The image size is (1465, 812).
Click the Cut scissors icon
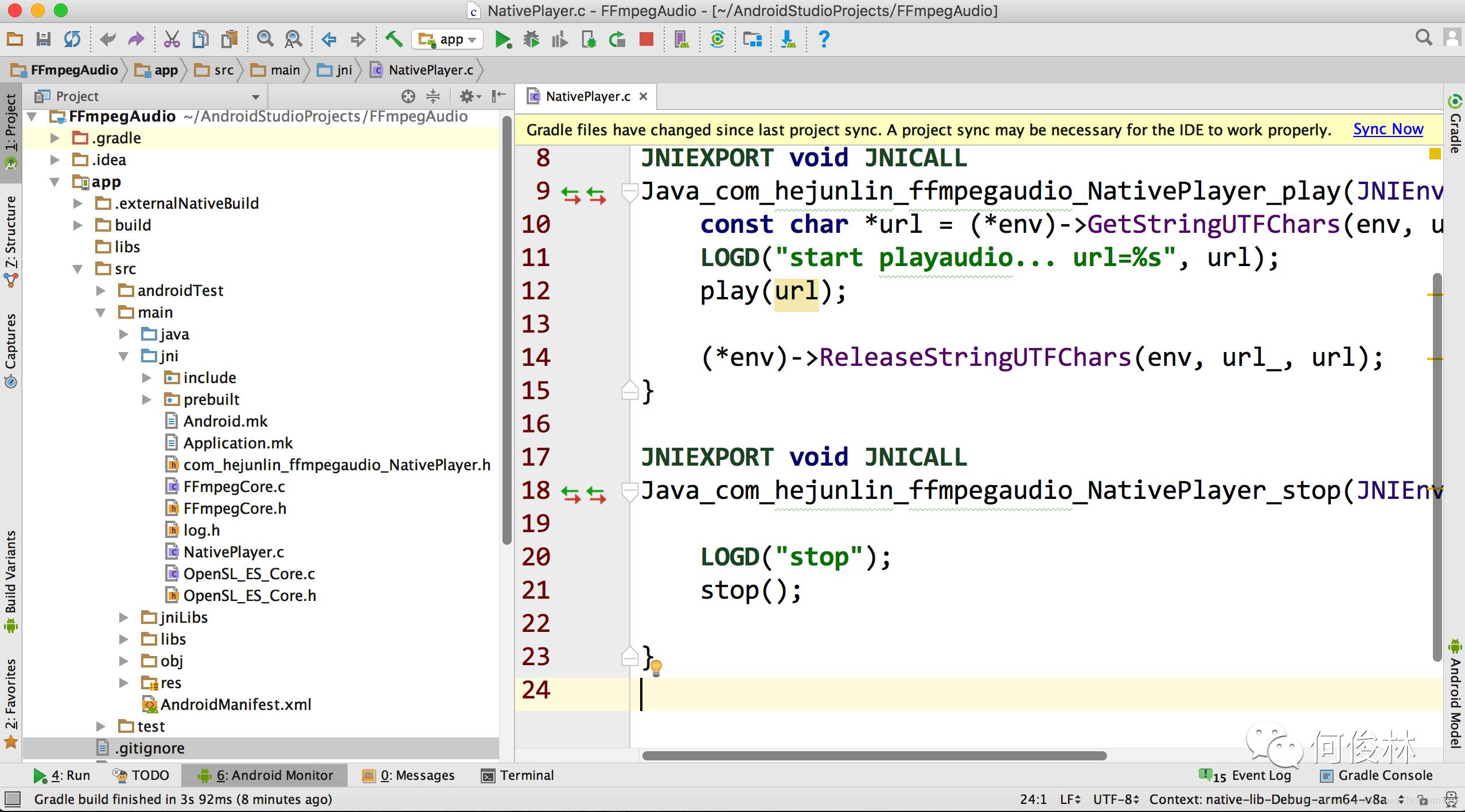pos(172,40)
